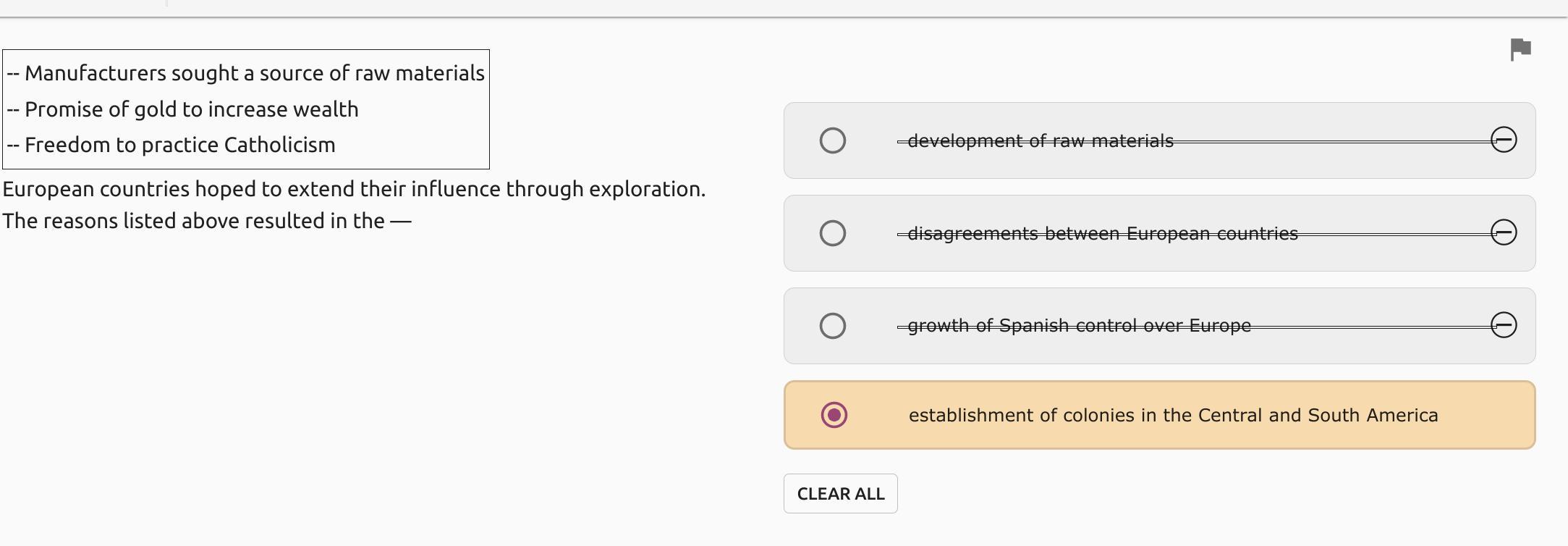The width and height of the screenshot is (1568, 546).
Task: Pick the 'growth of Spanish control over Europe' radio
Action: [832, 326]
